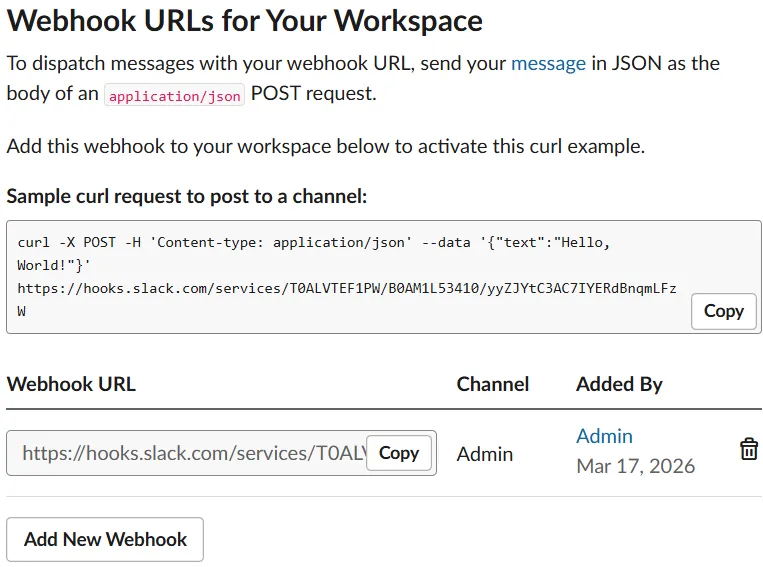Screen dimensions: 763x567
Task: Copy the sample curl request
Action: [x=724, y=311]
